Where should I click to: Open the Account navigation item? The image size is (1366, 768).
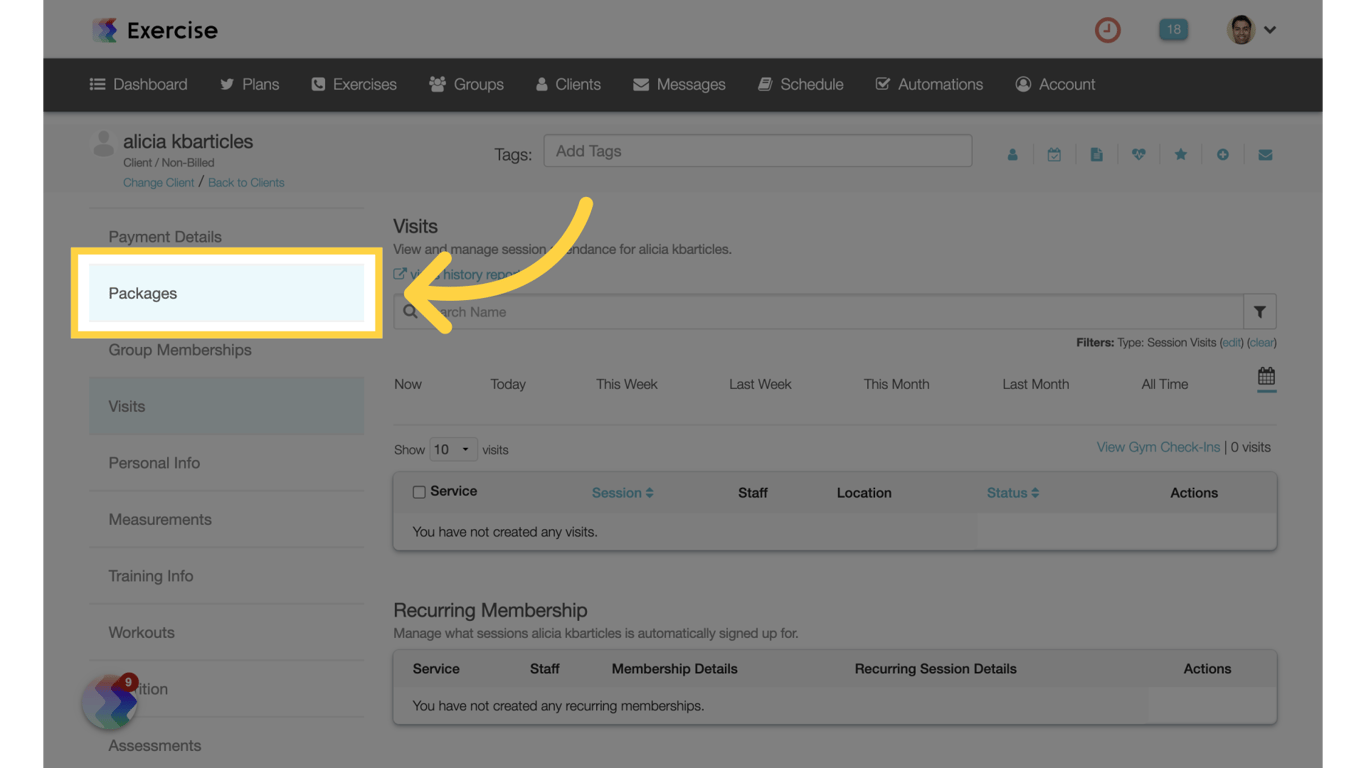pyautogui.click(x=1055, y=85)
